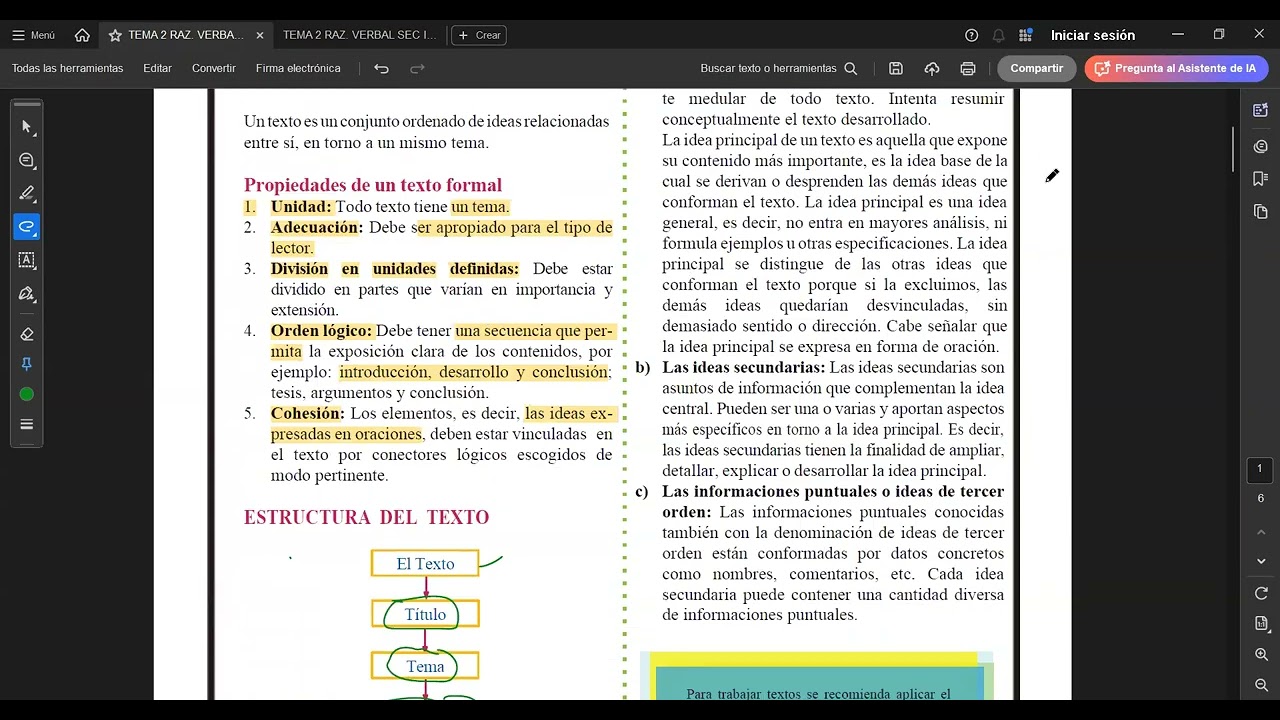Click the Tema flowchart box
This screenshot has height=720, width=1280.
coord(425,666)
